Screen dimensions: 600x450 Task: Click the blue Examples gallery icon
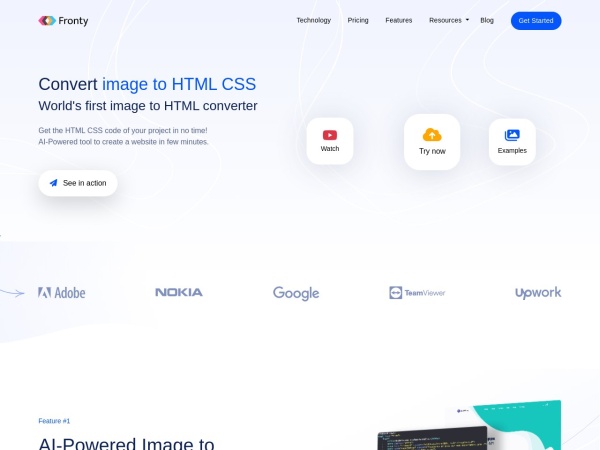pyautogui.click(x=512, y=135)
